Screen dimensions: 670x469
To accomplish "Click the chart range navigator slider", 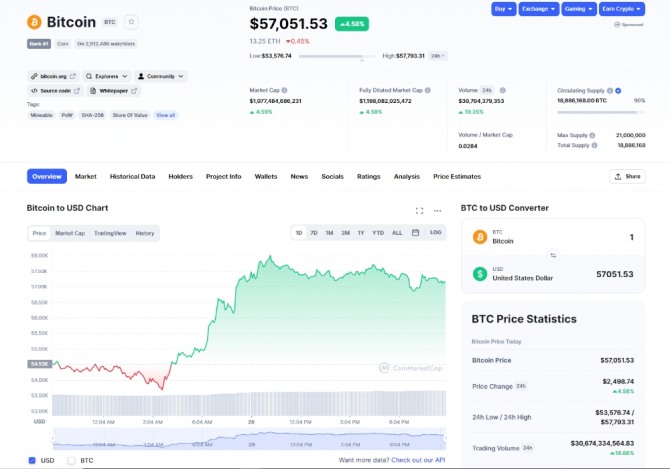I will (249, 439).
